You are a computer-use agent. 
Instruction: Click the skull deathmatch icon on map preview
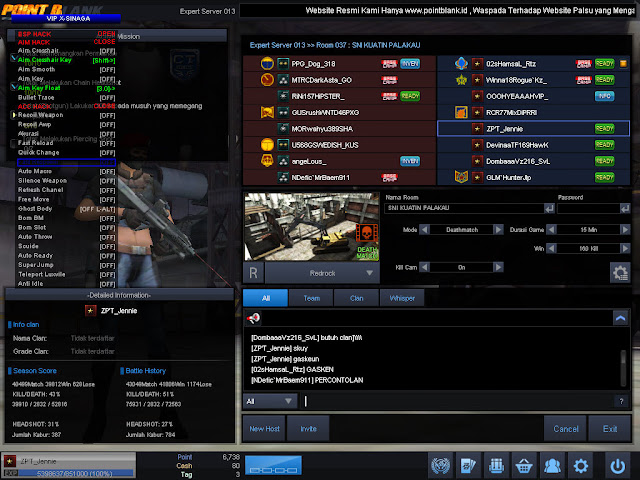coord(367,233)
